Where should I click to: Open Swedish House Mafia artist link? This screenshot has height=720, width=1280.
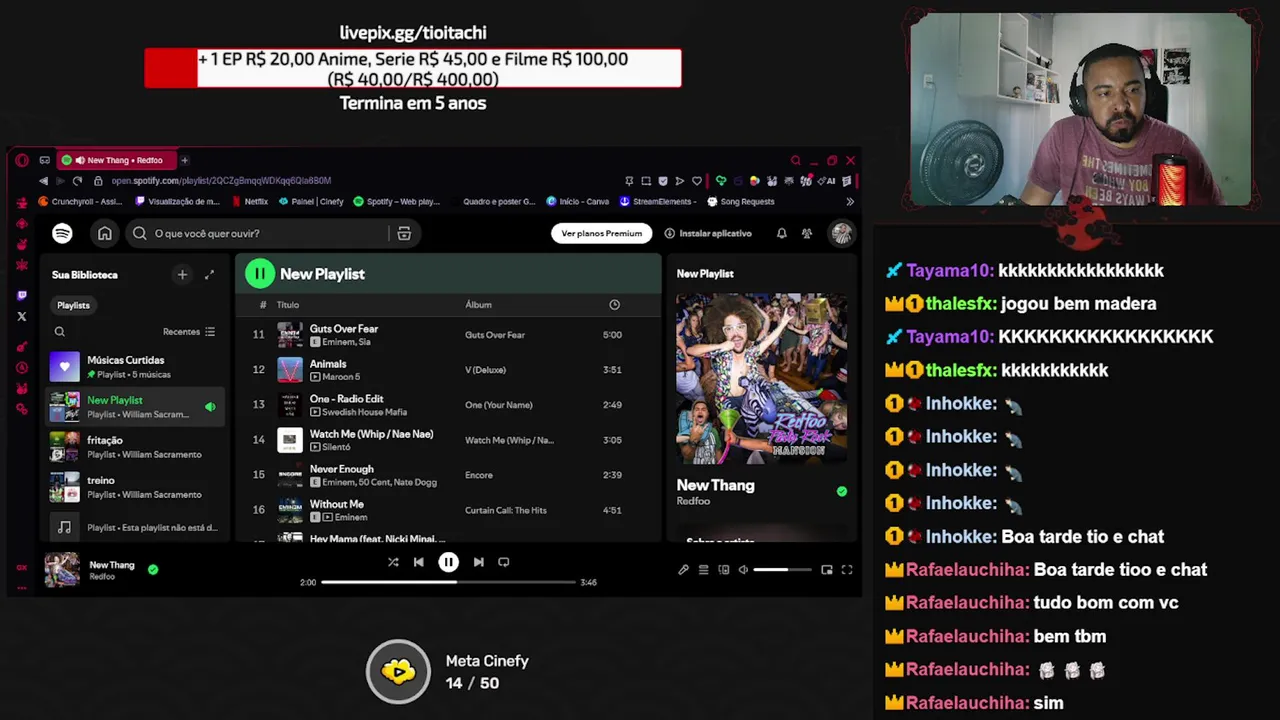click(x=365, y=412)
